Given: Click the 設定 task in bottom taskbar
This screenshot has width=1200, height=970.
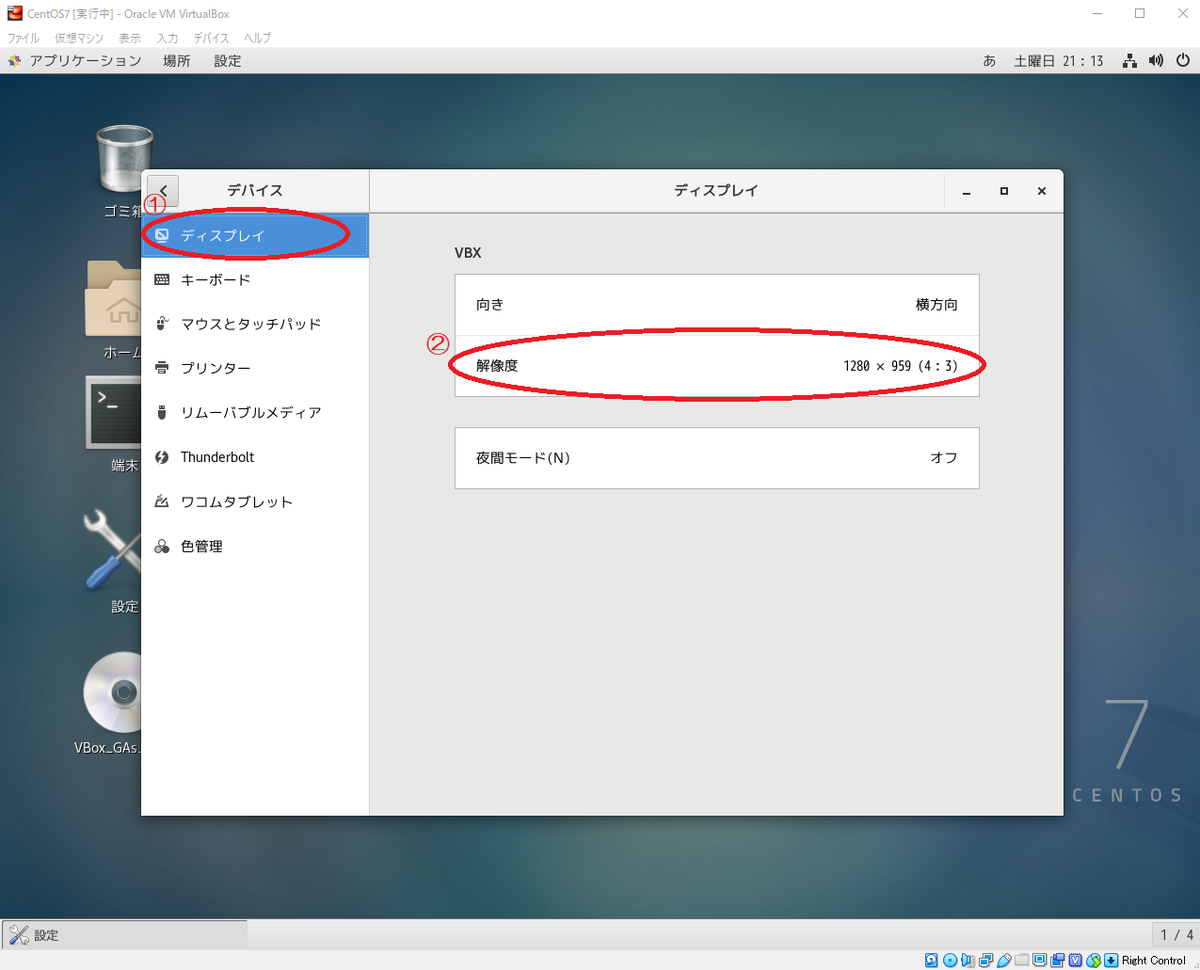Looking at the screenshot, I should pos(124,935).
